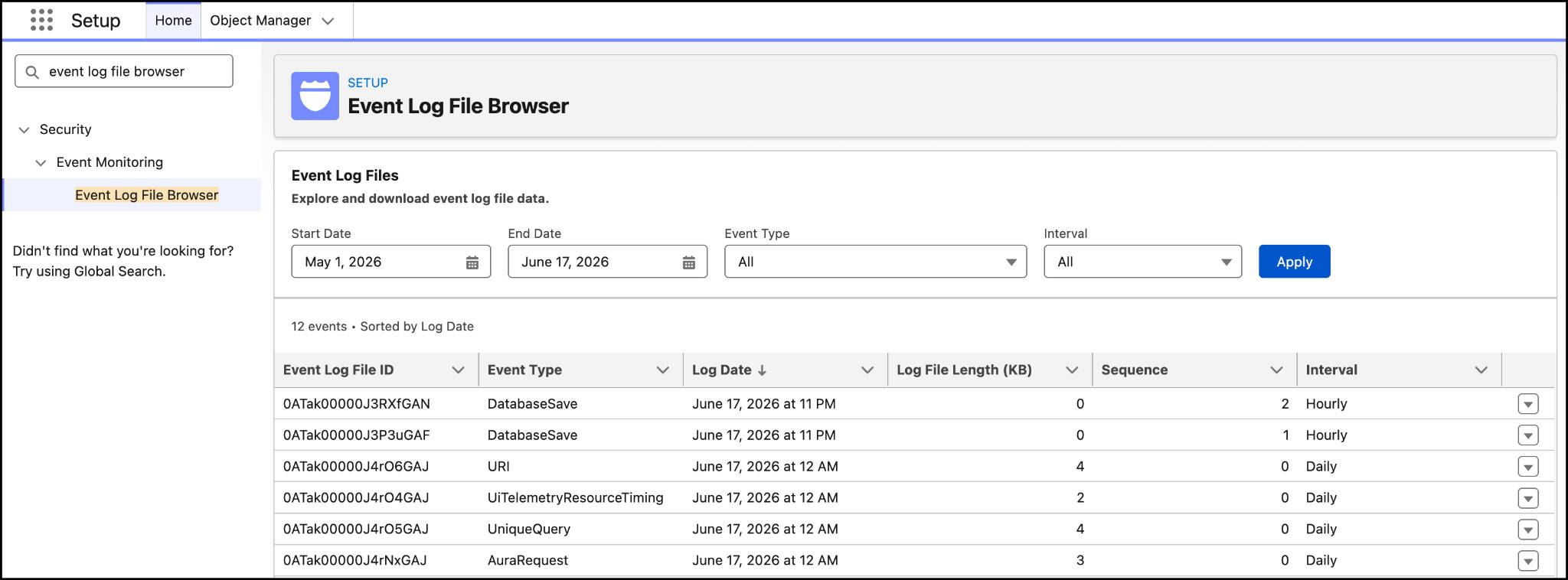Open the Interval column header menu chevron
1568x580 pixels.
[x=1481, y=370]
